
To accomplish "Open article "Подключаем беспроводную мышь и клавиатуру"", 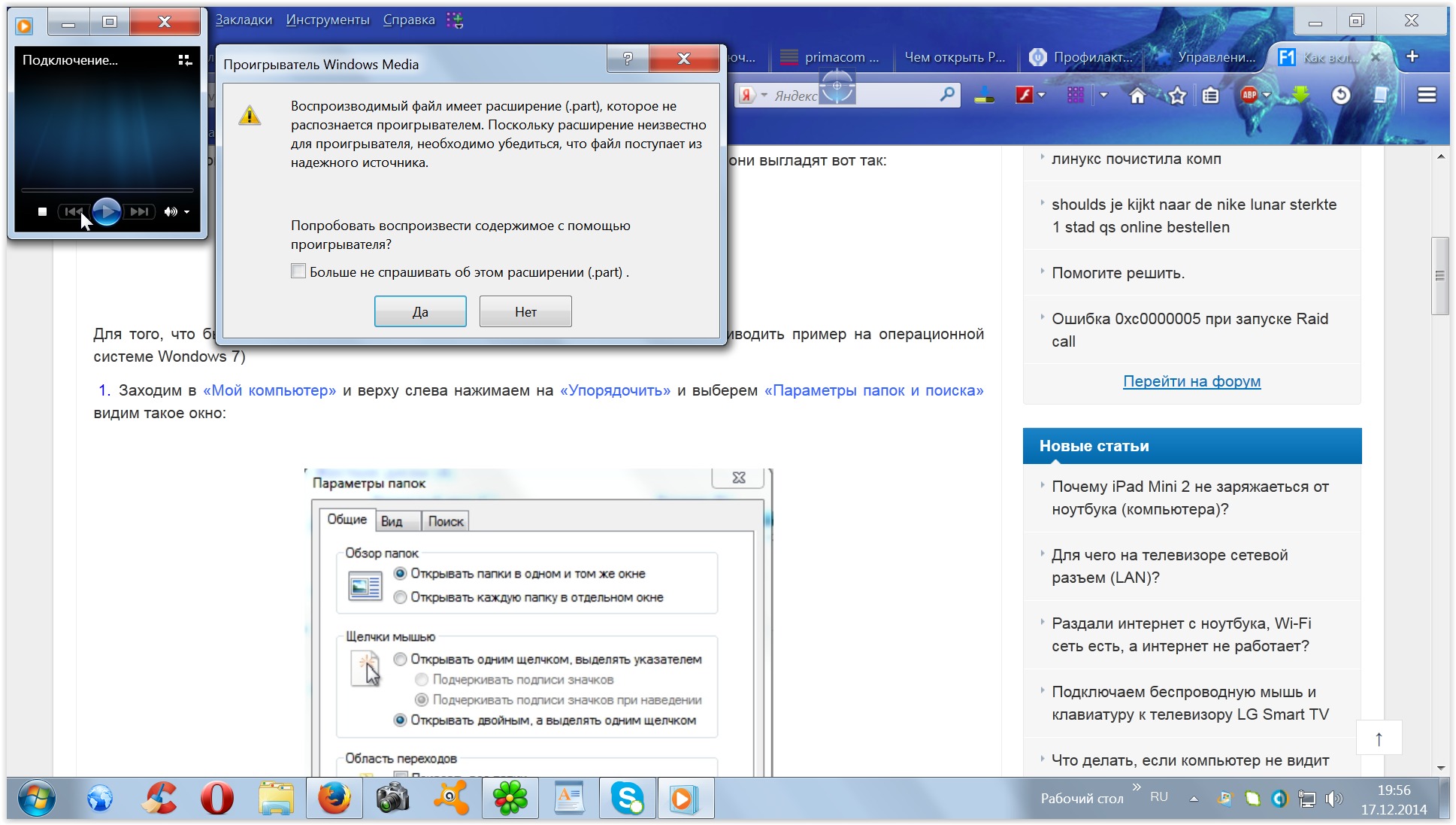I will point(1190,702).
